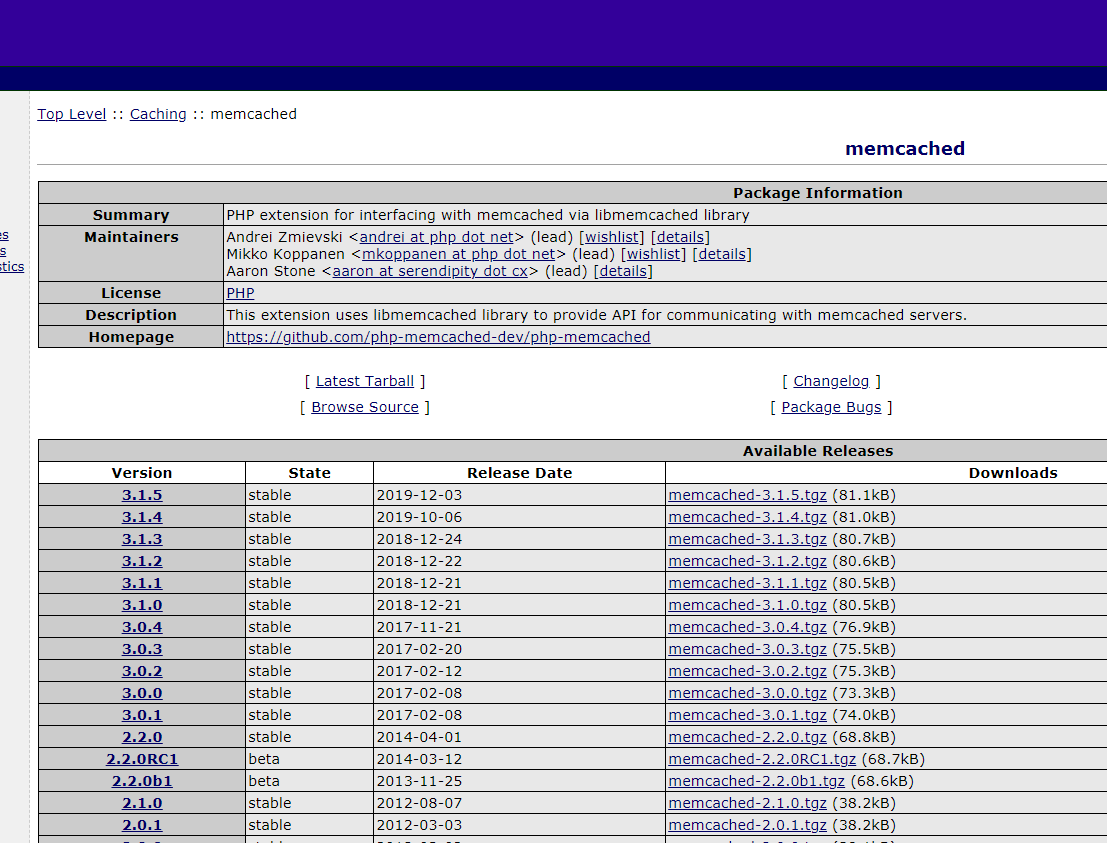The width and height of the screenshot is (1107, 843).
Task: Click the 2012-08-07 release date cell
Action: click(519, 803)
